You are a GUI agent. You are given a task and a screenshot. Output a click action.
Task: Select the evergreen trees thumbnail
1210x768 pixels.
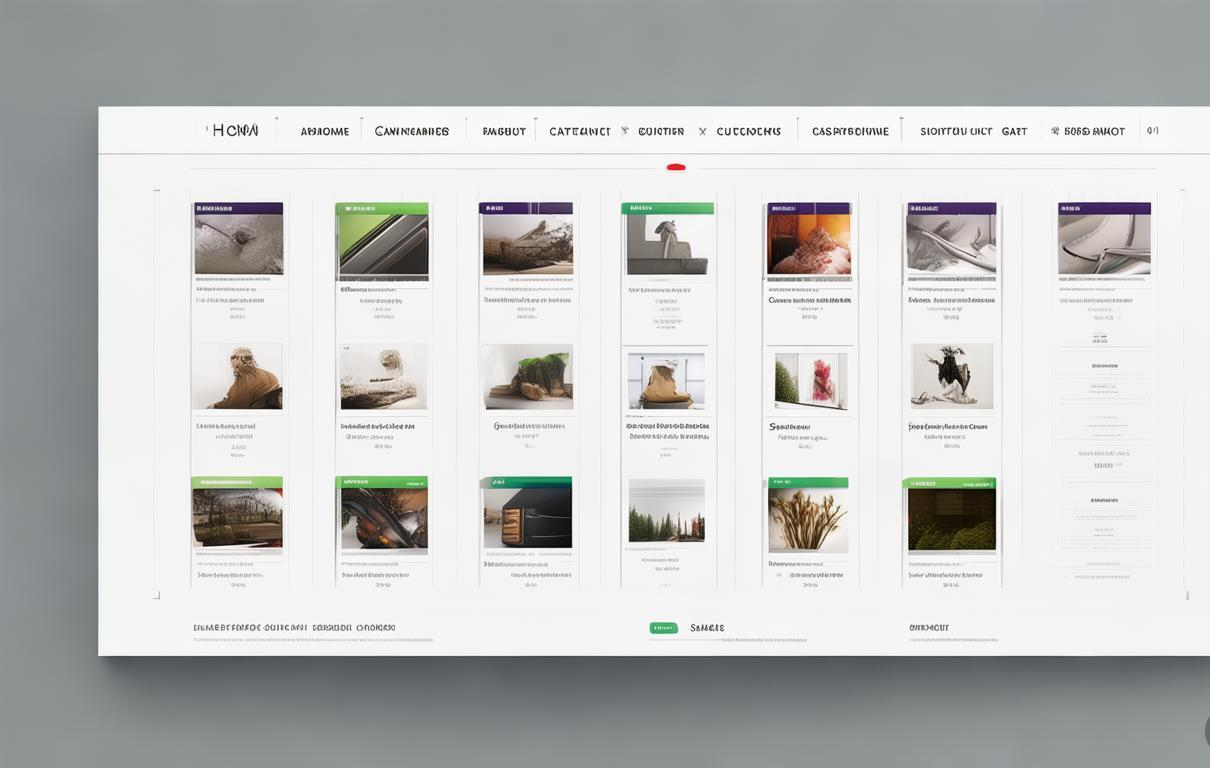click(x=667, y=511)
